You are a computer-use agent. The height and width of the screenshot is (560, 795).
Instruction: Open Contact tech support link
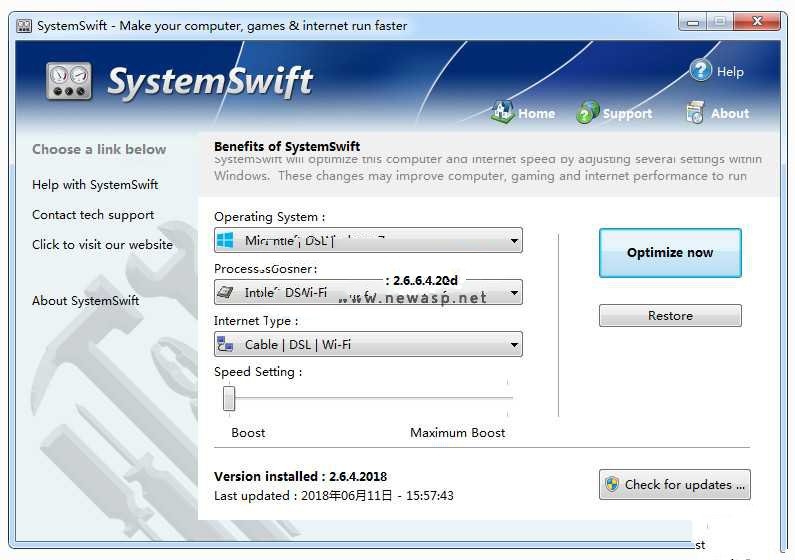tap(93, 215)
